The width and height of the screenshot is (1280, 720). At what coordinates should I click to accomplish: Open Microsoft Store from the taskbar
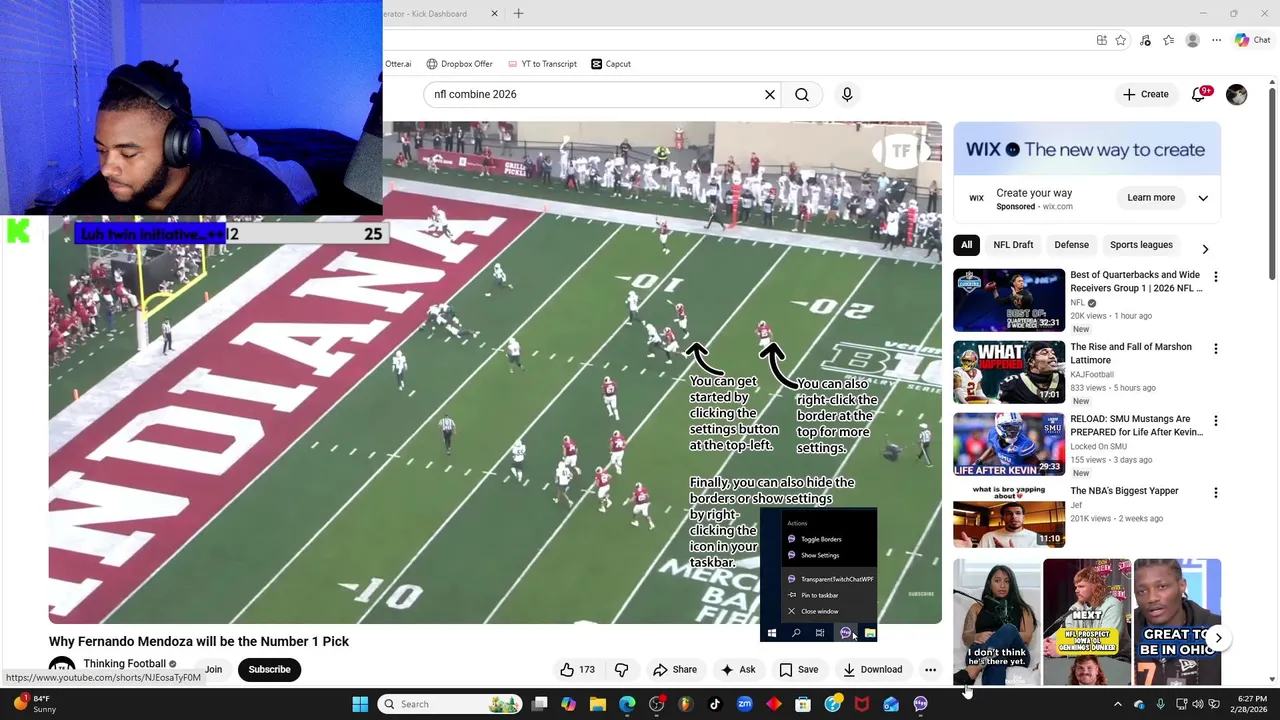coord(803,704)
